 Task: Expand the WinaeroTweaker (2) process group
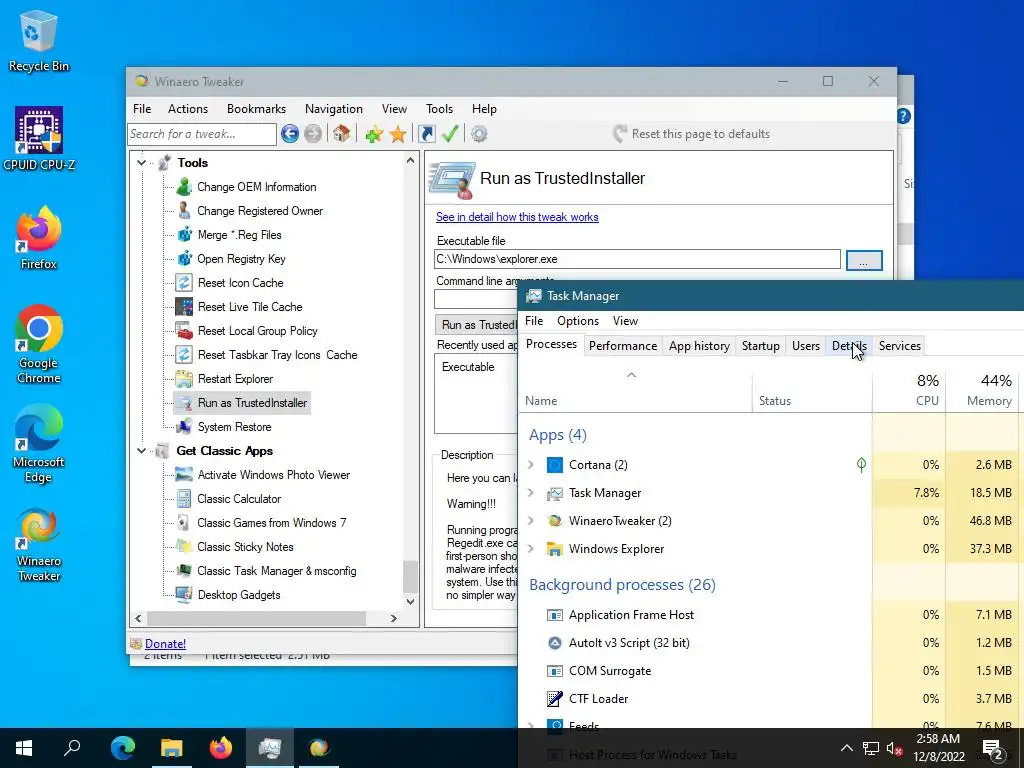click(x=531, y=520)
